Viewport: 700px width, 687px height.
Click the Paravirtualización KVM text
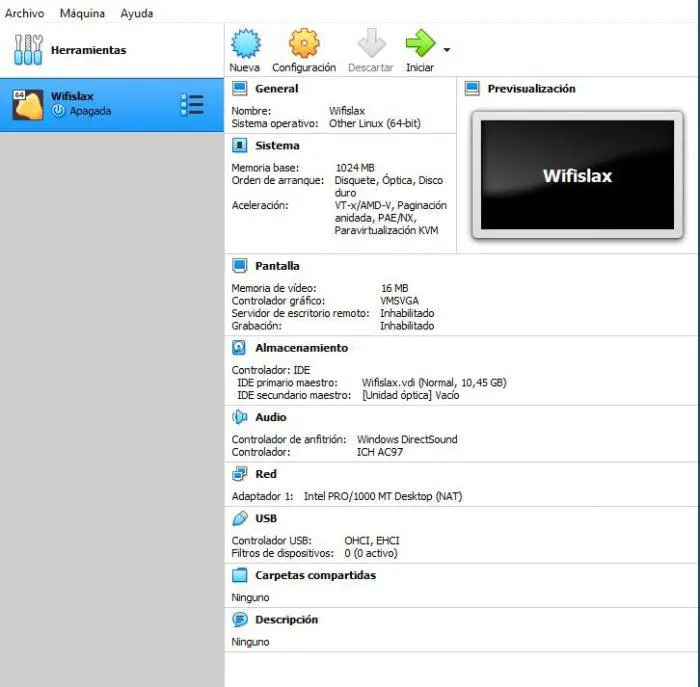[x=386, y=230]
